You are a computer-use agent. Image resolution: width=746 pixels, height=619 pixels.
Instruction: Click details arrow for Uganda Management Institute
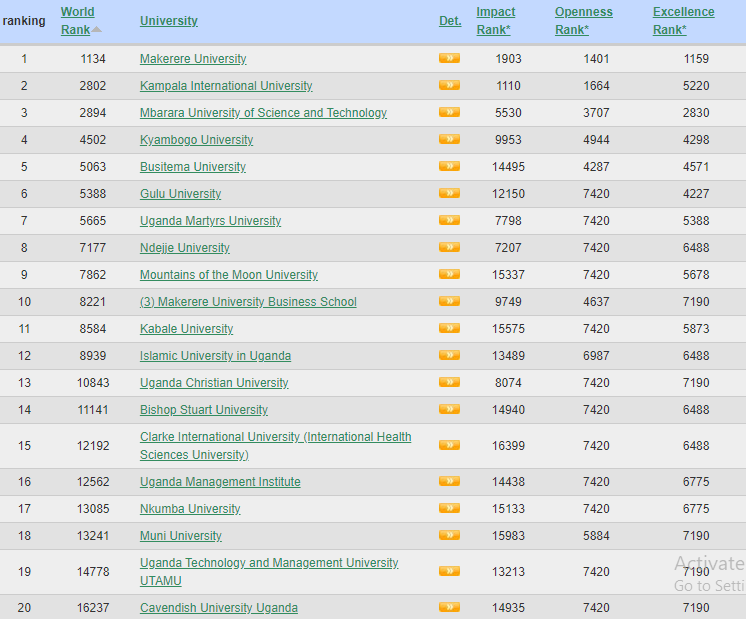(449, 481)
